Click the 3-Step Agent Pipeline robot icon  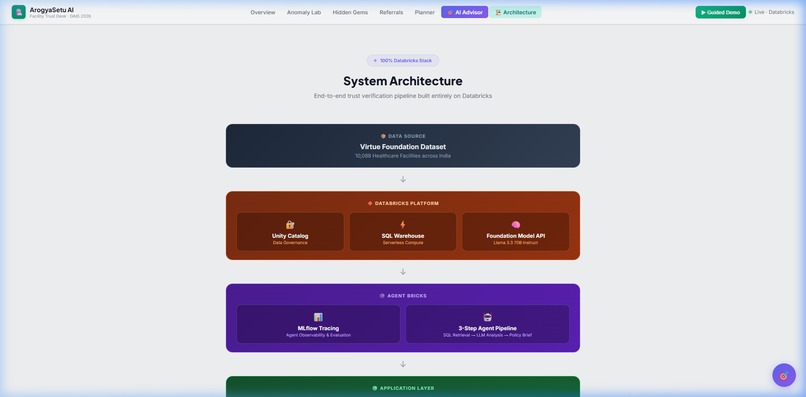tap(487, 317)
